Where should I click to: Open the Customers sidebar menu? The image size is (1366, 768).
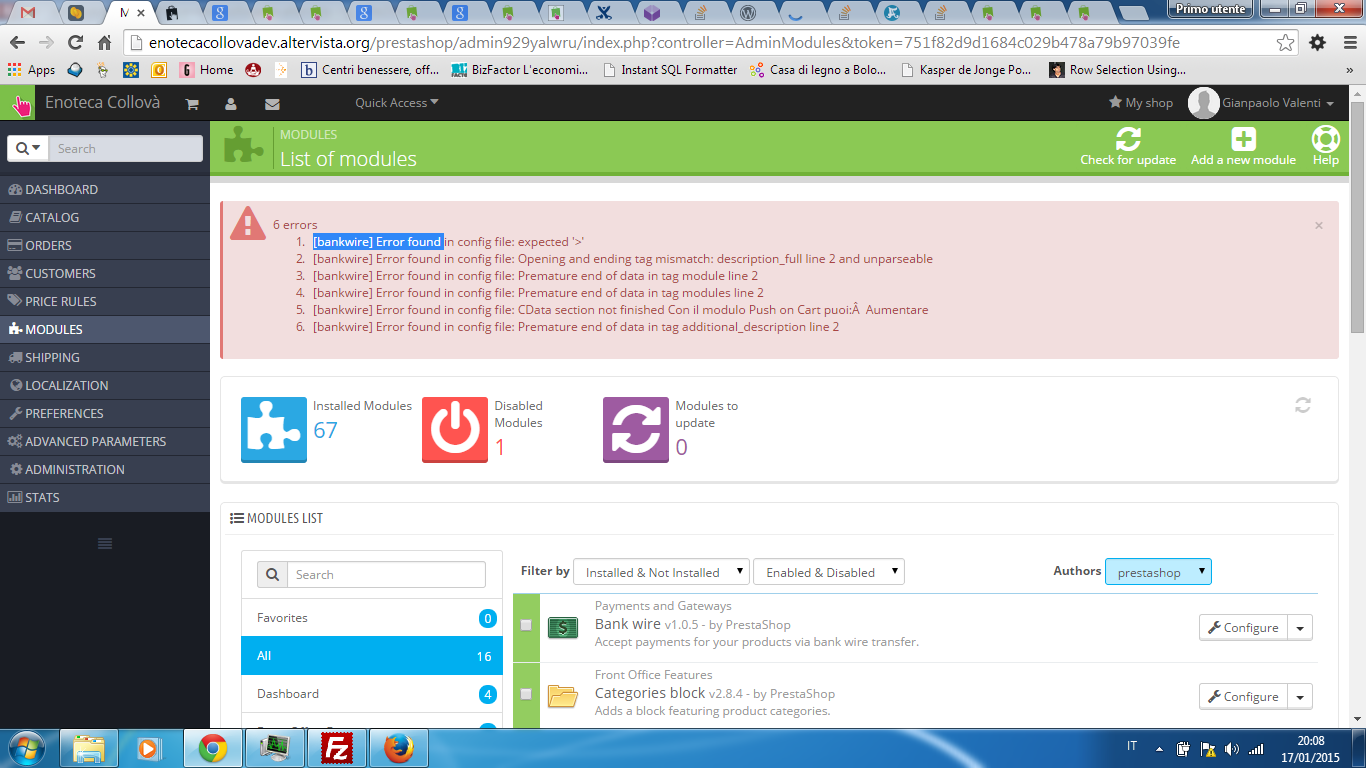click(x=105, y=273)
